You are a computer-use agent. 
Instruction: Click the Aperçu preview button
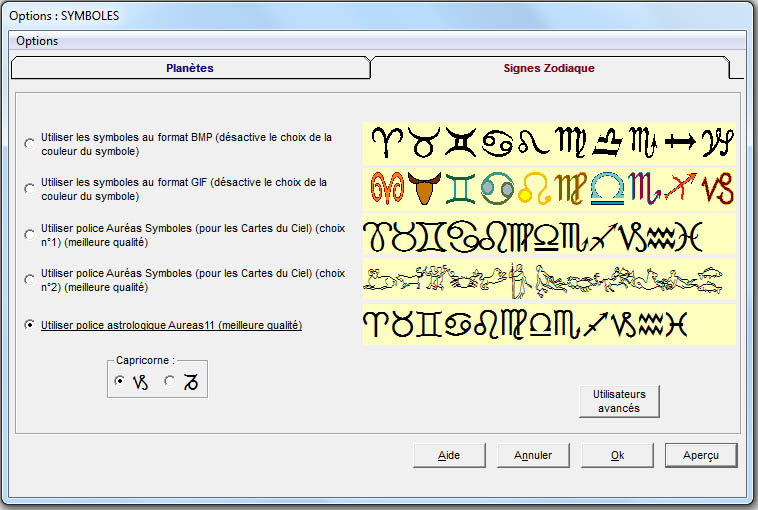[701, 455]
